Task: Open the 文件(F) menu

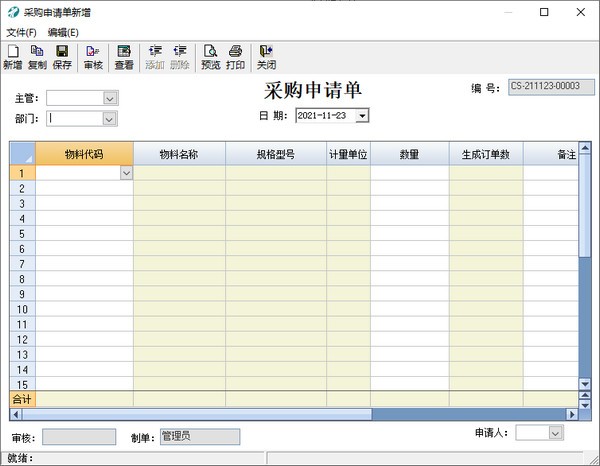Action: [x=21, y=32]
